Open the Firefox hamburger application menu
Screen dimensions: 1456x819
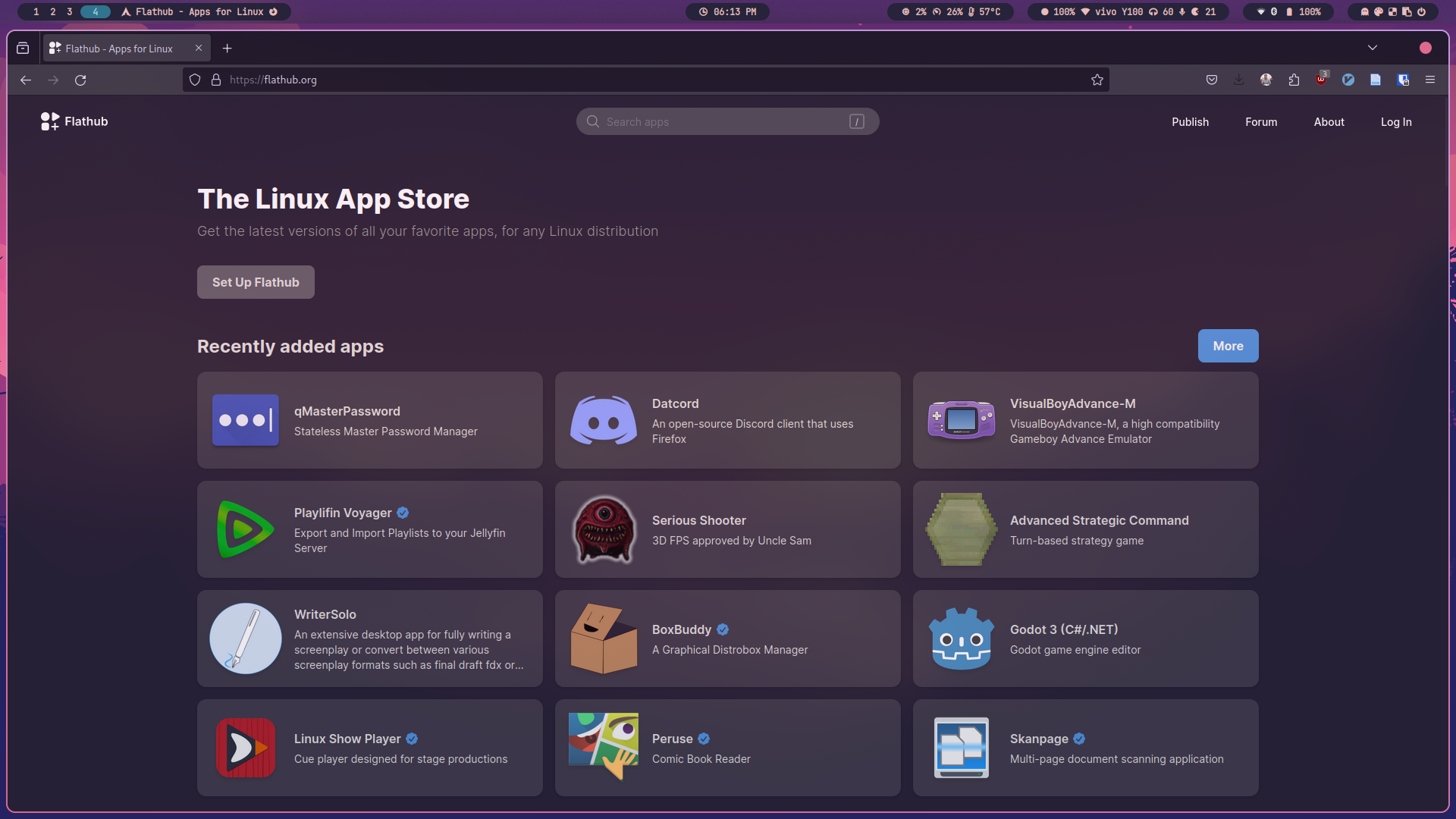1430,80
